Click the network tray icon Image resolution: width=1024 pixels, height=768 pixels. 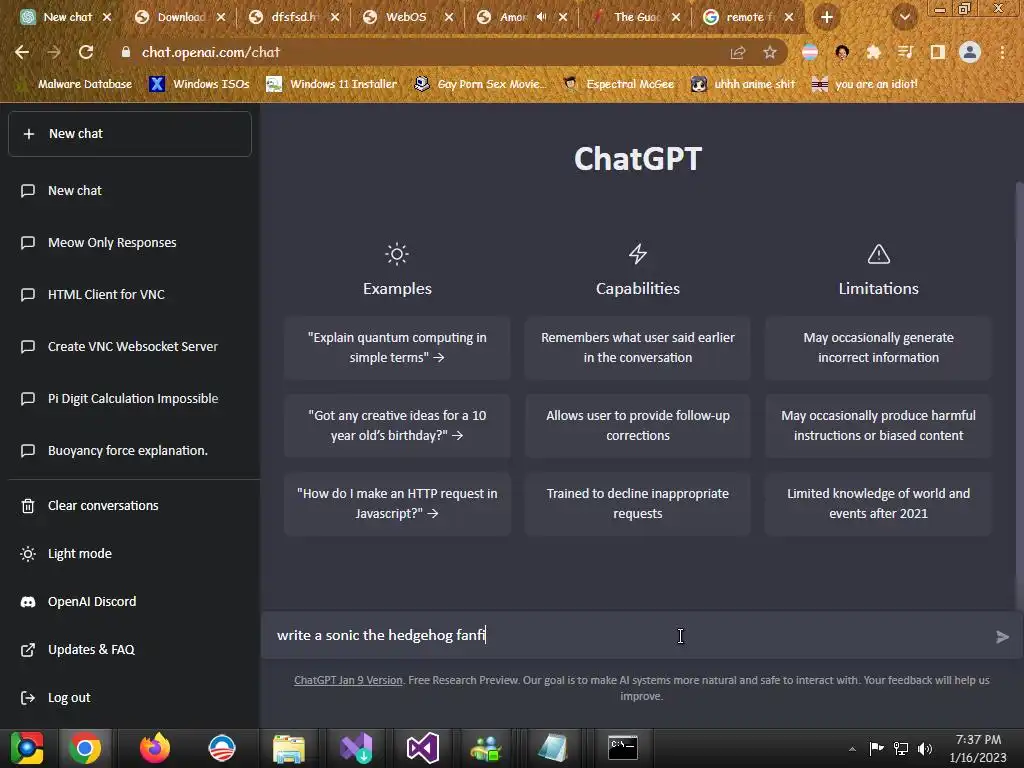(x=901, y=748)
